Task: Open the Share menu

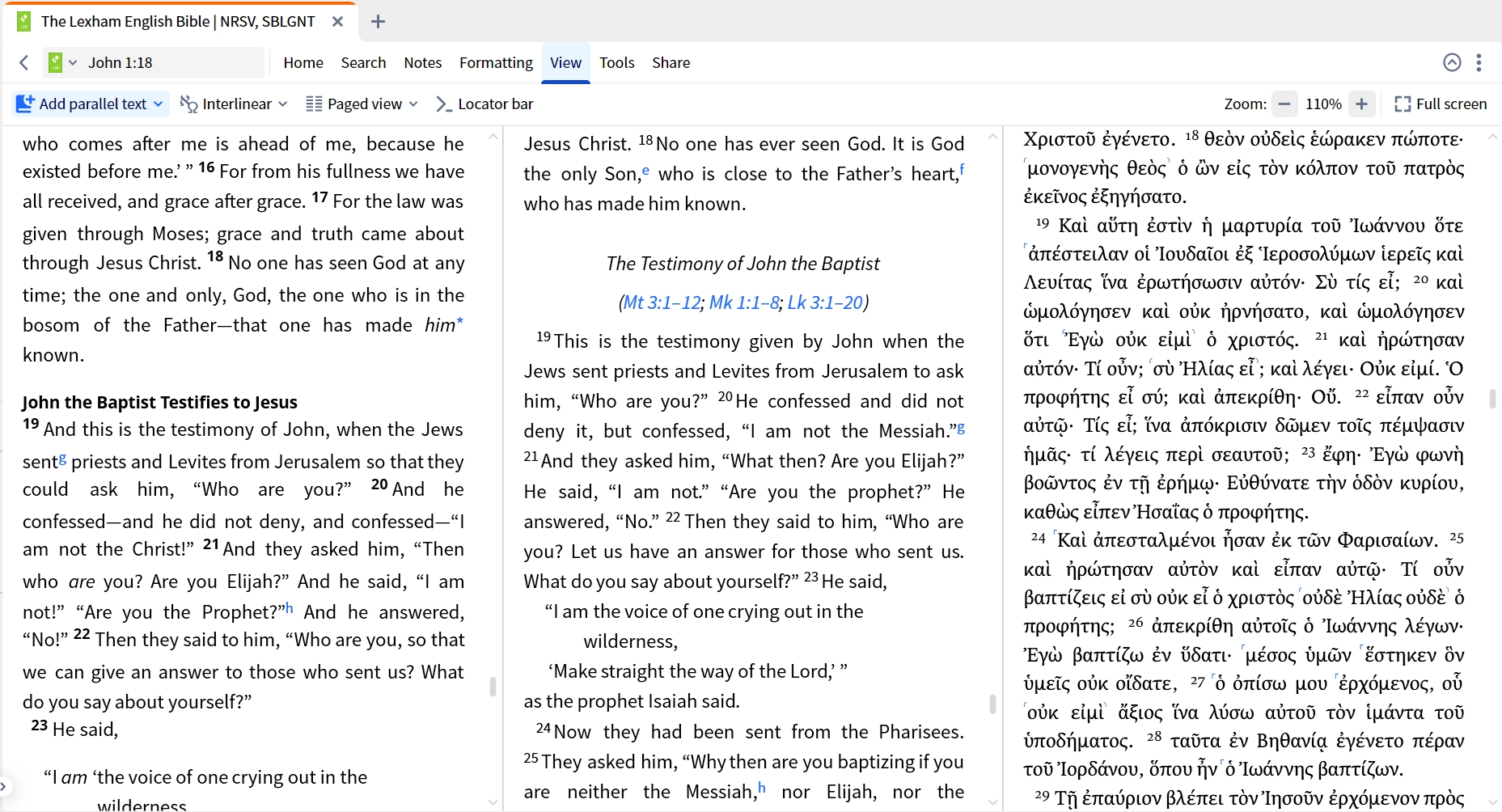Action: (671, 62)
